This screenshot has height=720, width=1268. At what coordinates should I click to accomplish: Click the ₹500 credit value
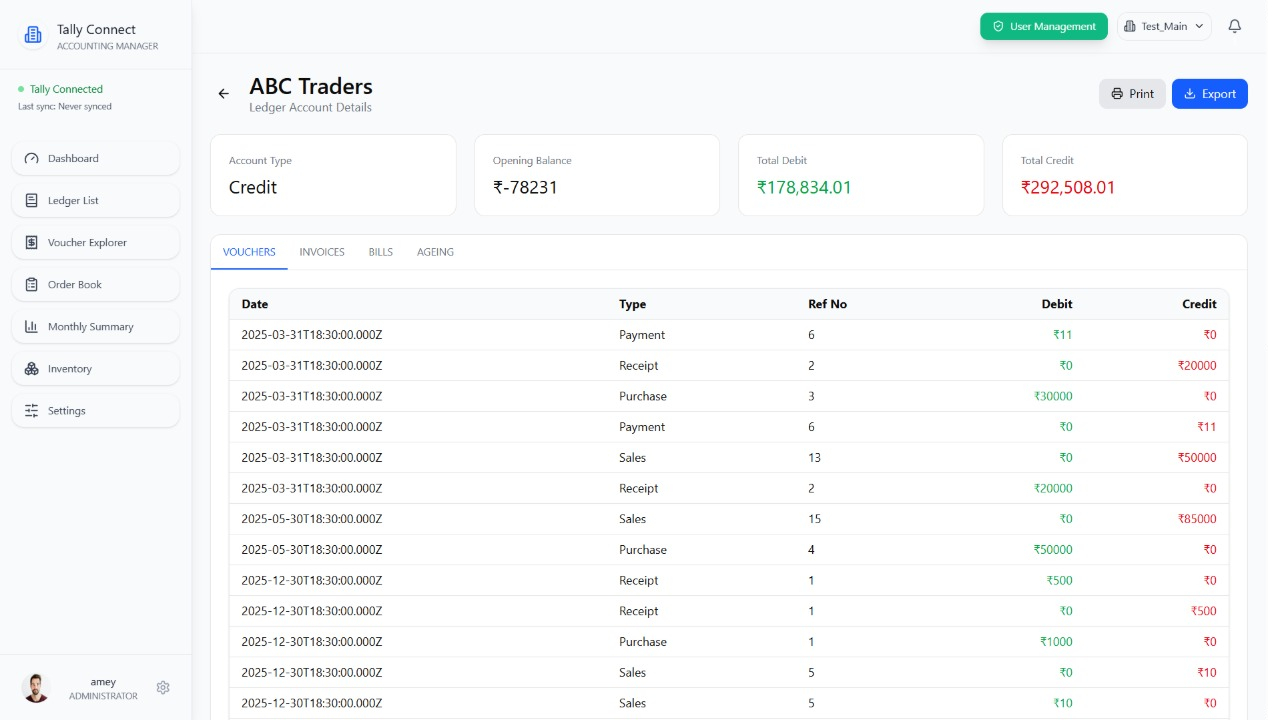tap(1204, 611)
